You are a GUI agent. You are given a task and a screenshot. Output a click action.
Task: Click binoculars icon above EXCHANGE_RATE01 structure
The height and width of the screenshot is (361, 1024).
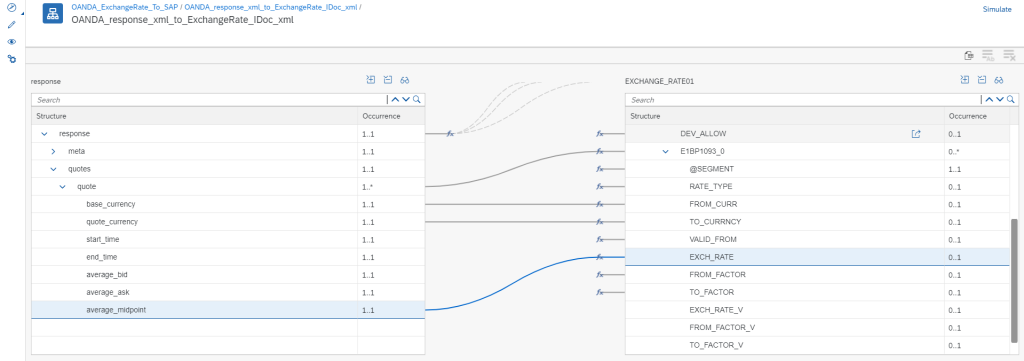pyautogui.click(x=999, y=80)
